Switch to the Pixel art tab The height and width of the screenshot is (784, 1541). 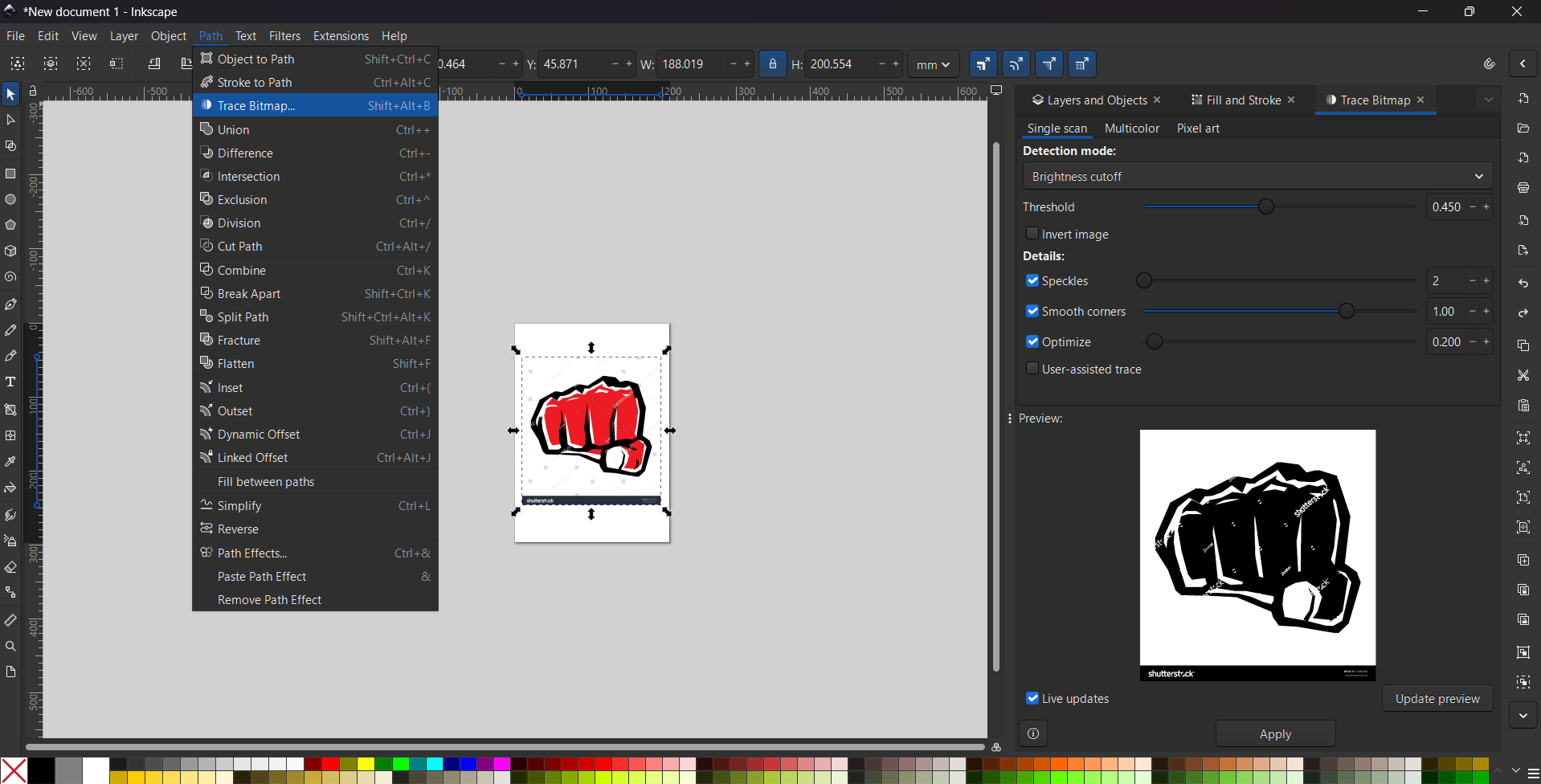click(1198, 128)
